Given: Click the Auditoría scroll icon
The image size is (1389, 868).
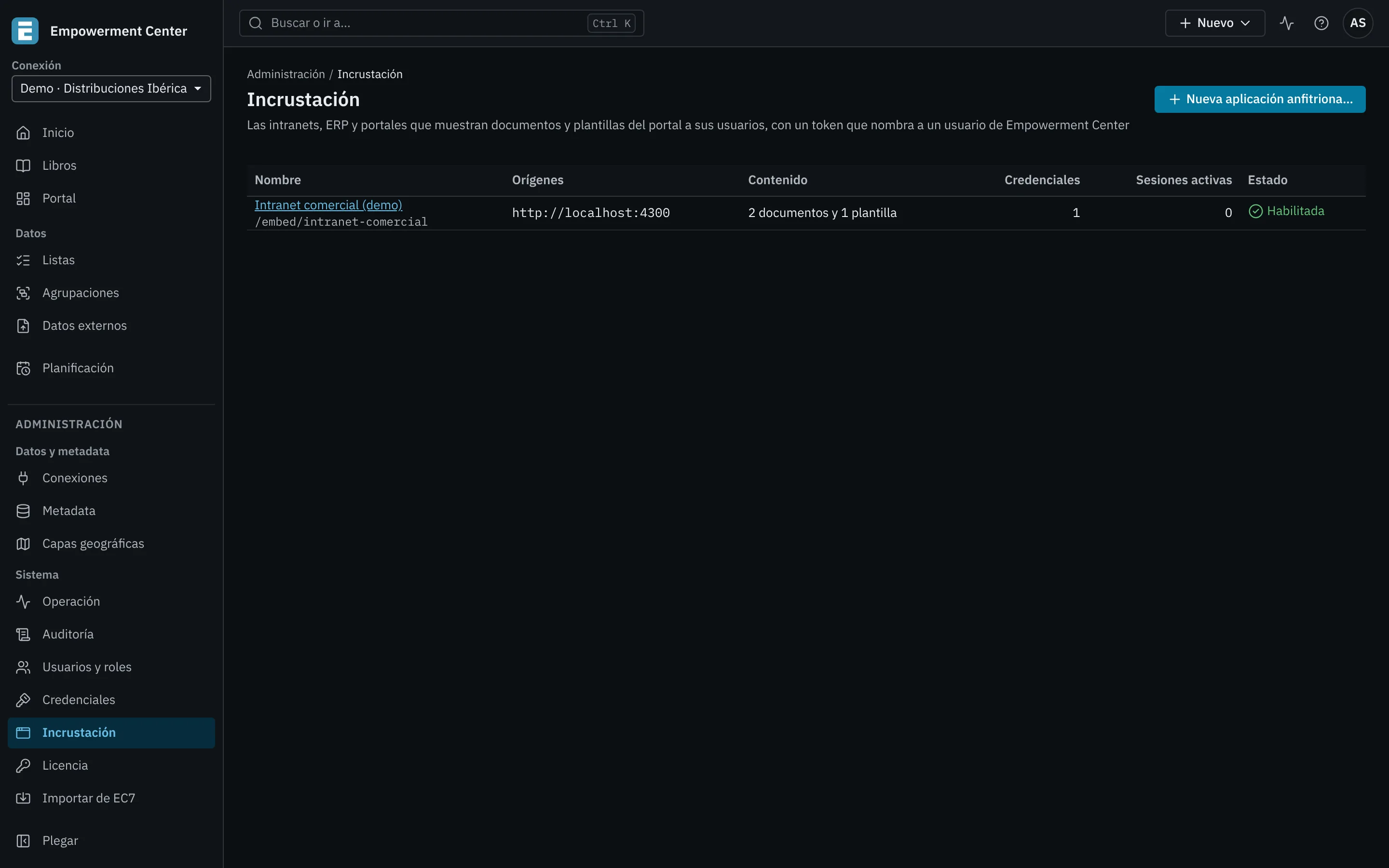Looking at the screenshot, I should (23, 634).
